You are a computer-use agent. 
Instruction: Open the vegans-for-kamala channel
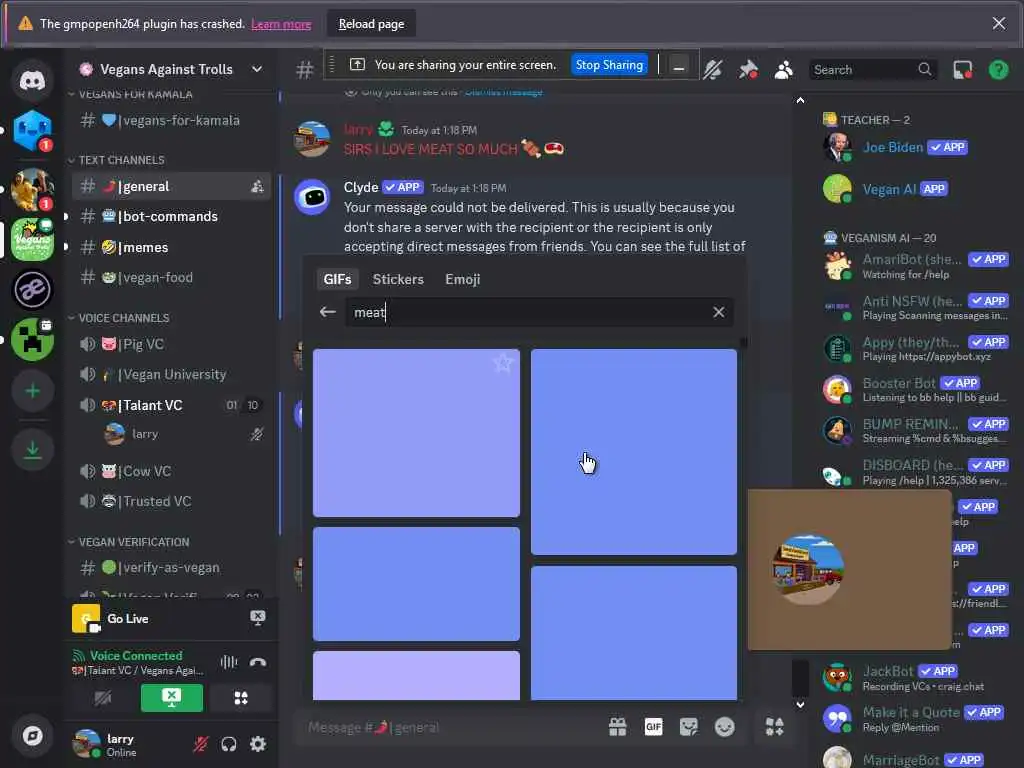170,120
